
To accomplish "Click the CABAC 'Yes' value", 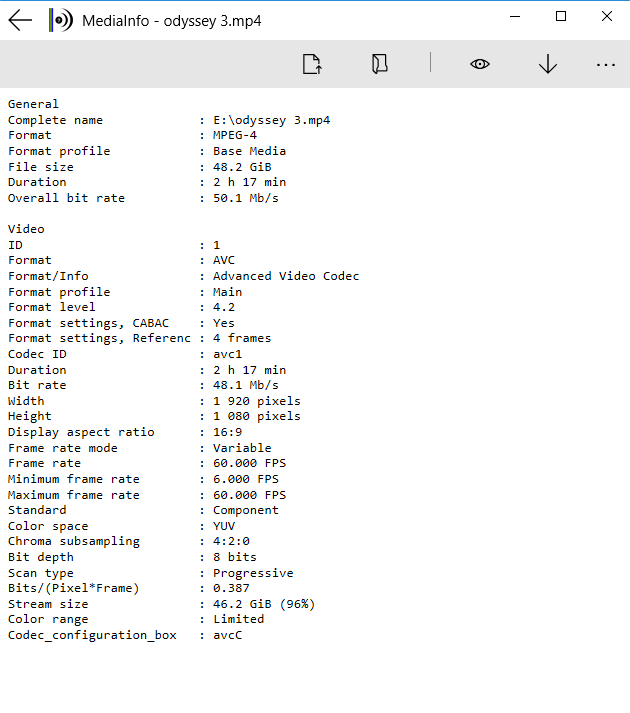I will click(224, 323).
